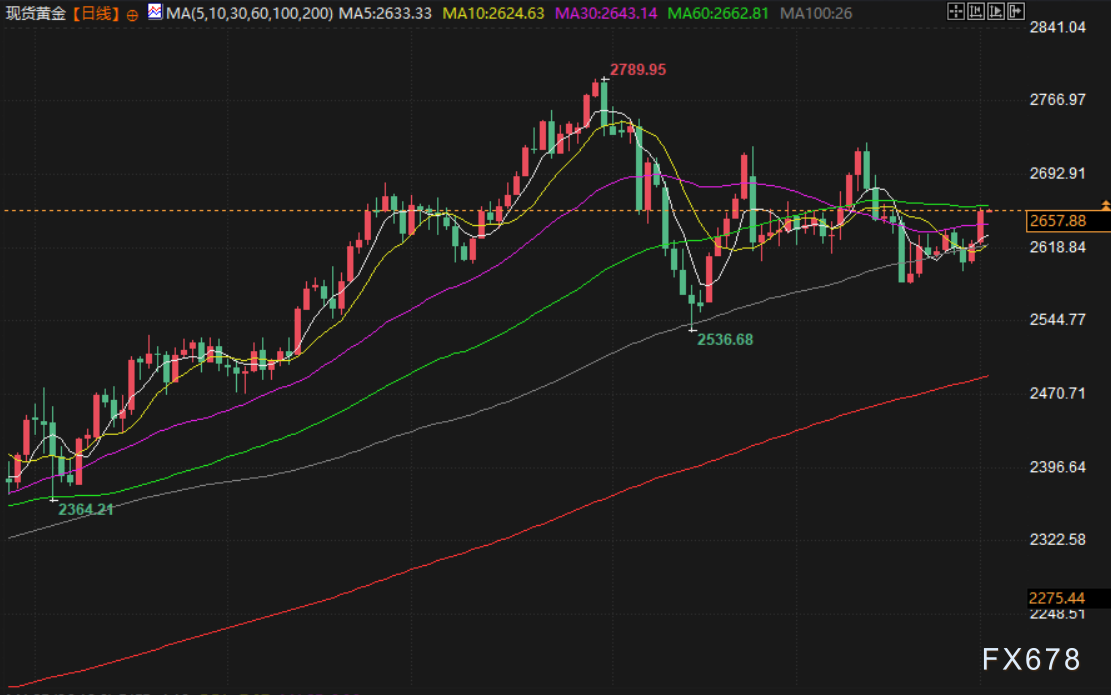Screen dimensions: 1111x695
Task: Click the 2364.21 low price marker
Action: click(x=85, y=509)
